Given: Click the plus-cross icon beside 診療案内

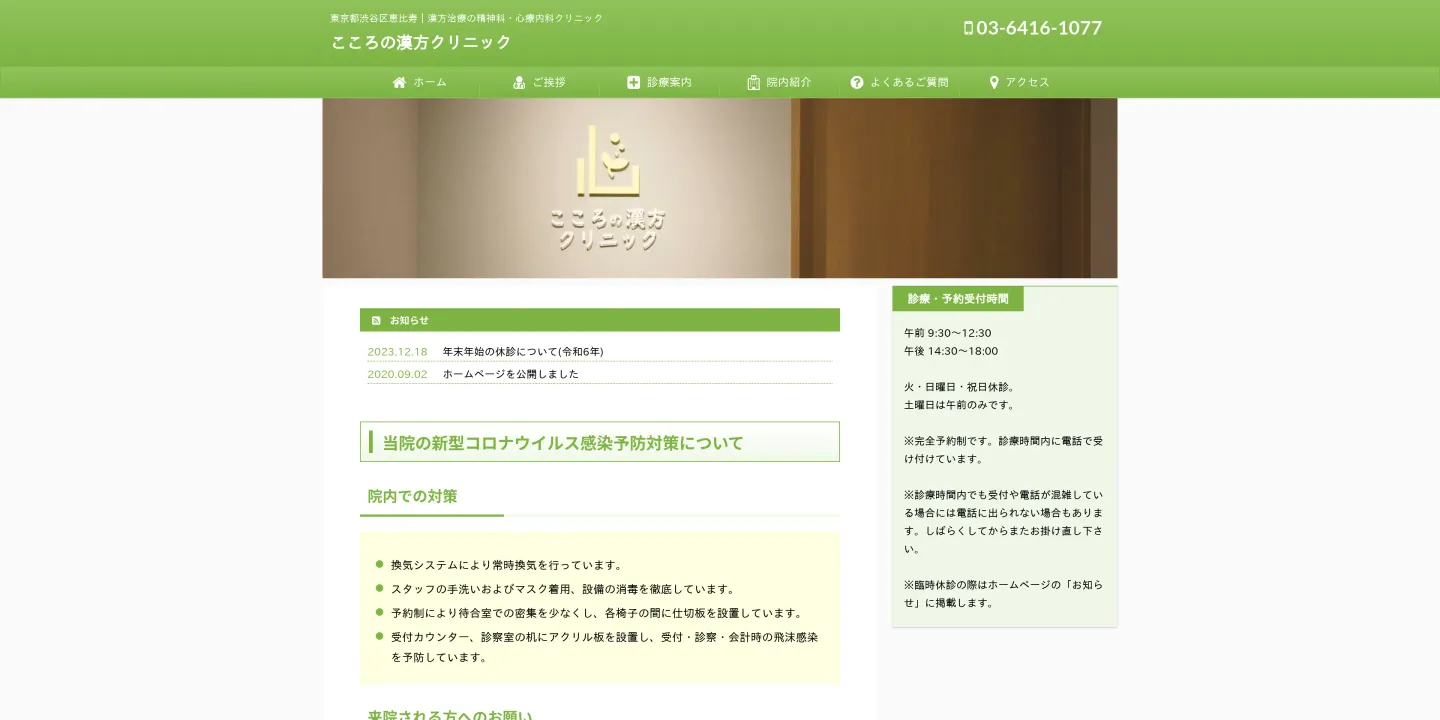Looking at the screenshot, I should pyautogui.click(x=633, y=82).
